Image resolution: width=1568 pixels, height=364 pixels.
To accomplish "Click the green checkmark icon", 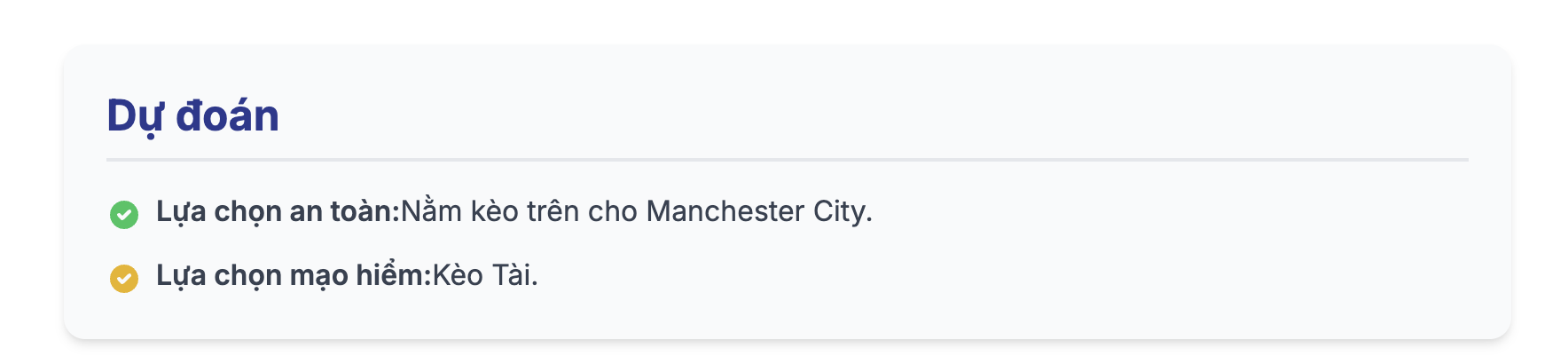I will (124, 214).
